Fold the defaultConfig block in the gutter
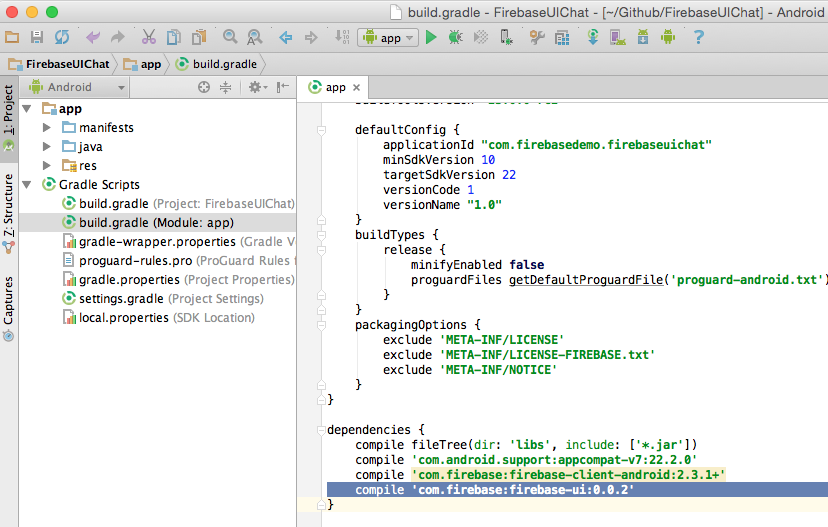Image resolution: width=828 pixels, height=527 pixels. click(x=321, y=130)
